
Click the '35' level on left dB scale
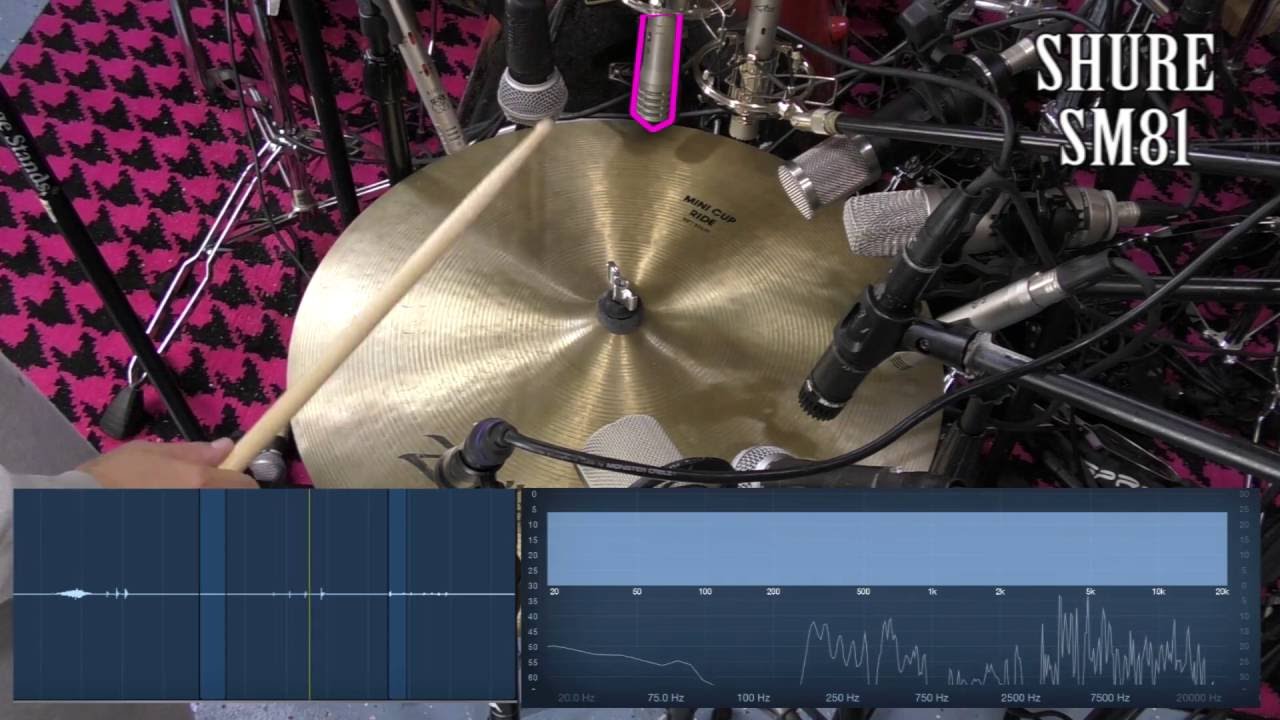(x=534, y=601)
